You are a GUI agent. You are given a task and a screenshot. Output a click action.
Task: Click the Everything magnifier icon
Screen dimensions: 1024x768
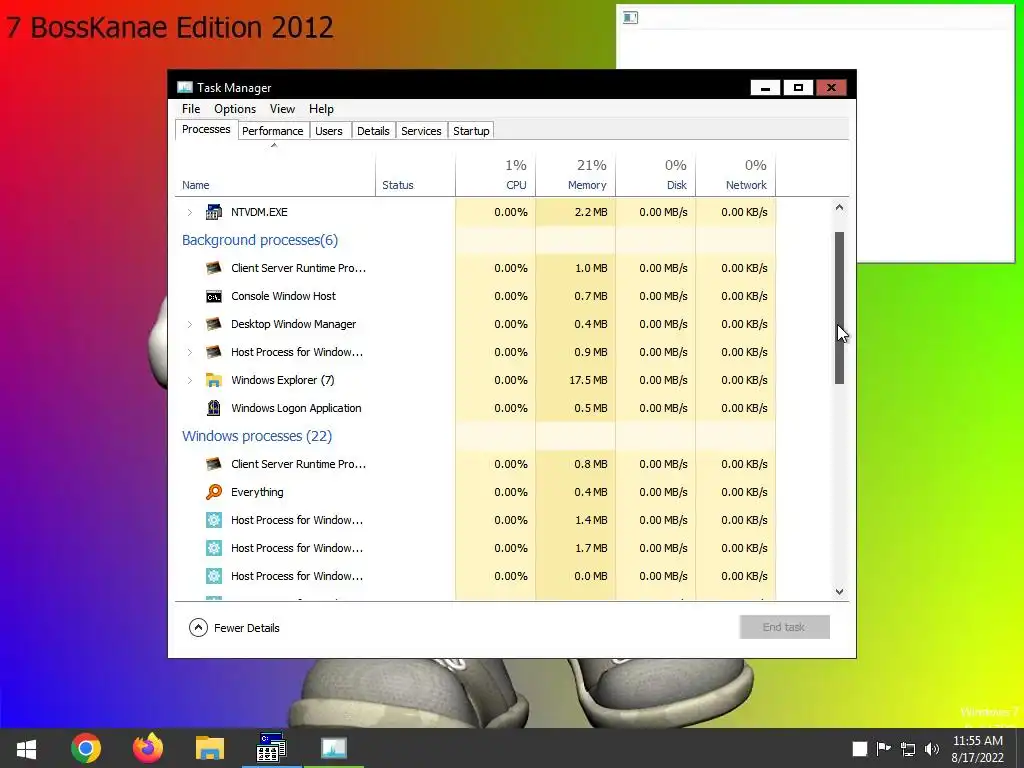[214, 492]
